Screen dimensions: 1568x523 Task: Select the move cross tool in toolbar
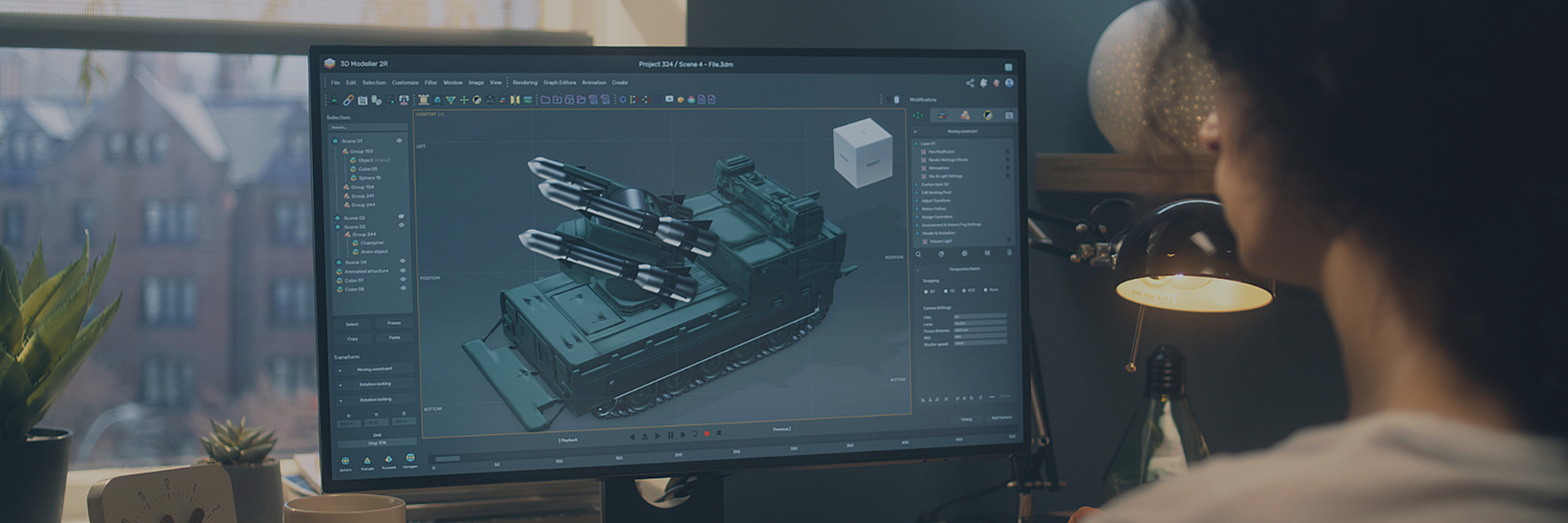pos(464,100)
